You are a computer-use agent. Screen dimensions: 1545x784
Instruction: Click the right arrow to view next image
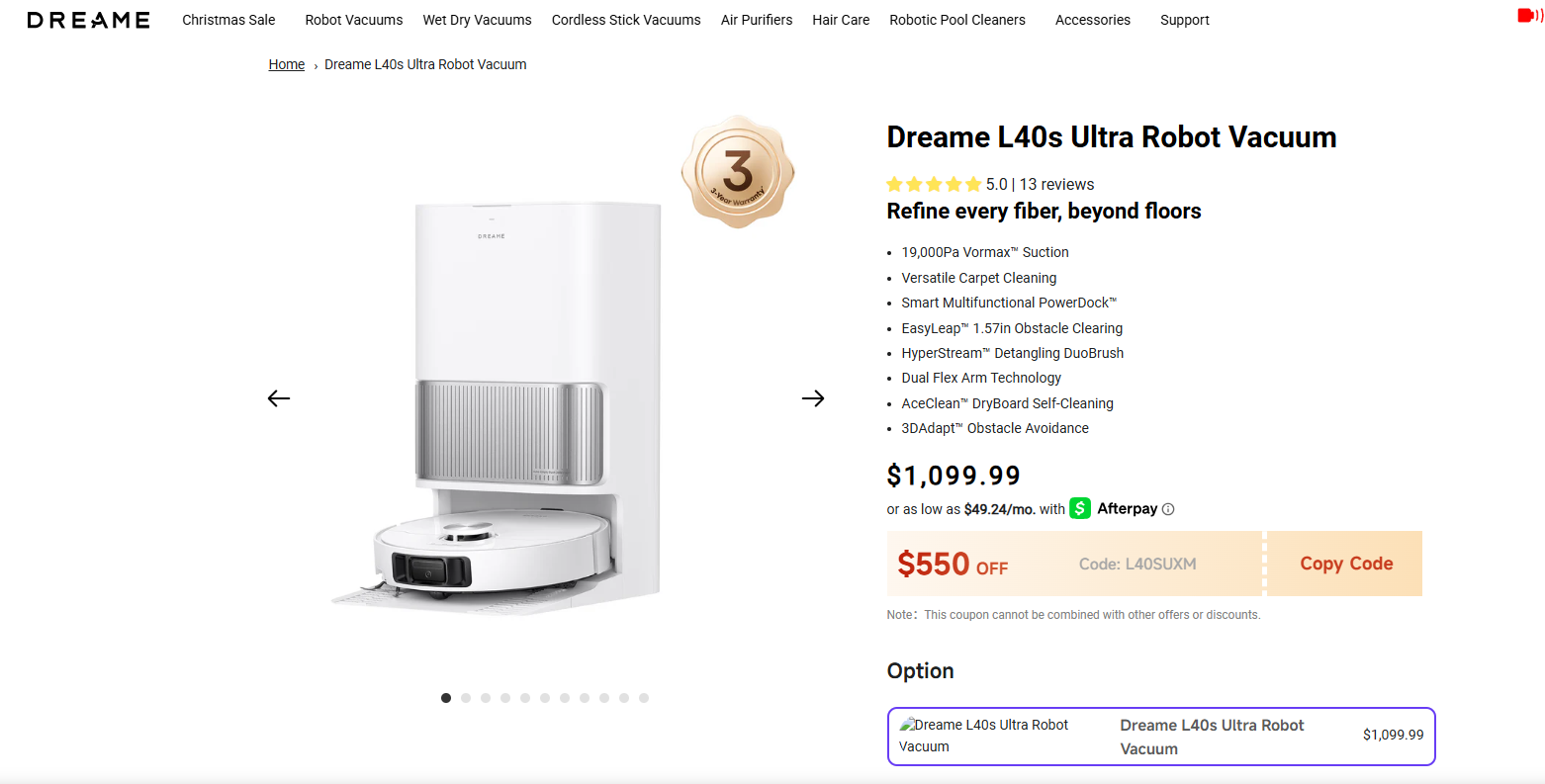point(812,397)
